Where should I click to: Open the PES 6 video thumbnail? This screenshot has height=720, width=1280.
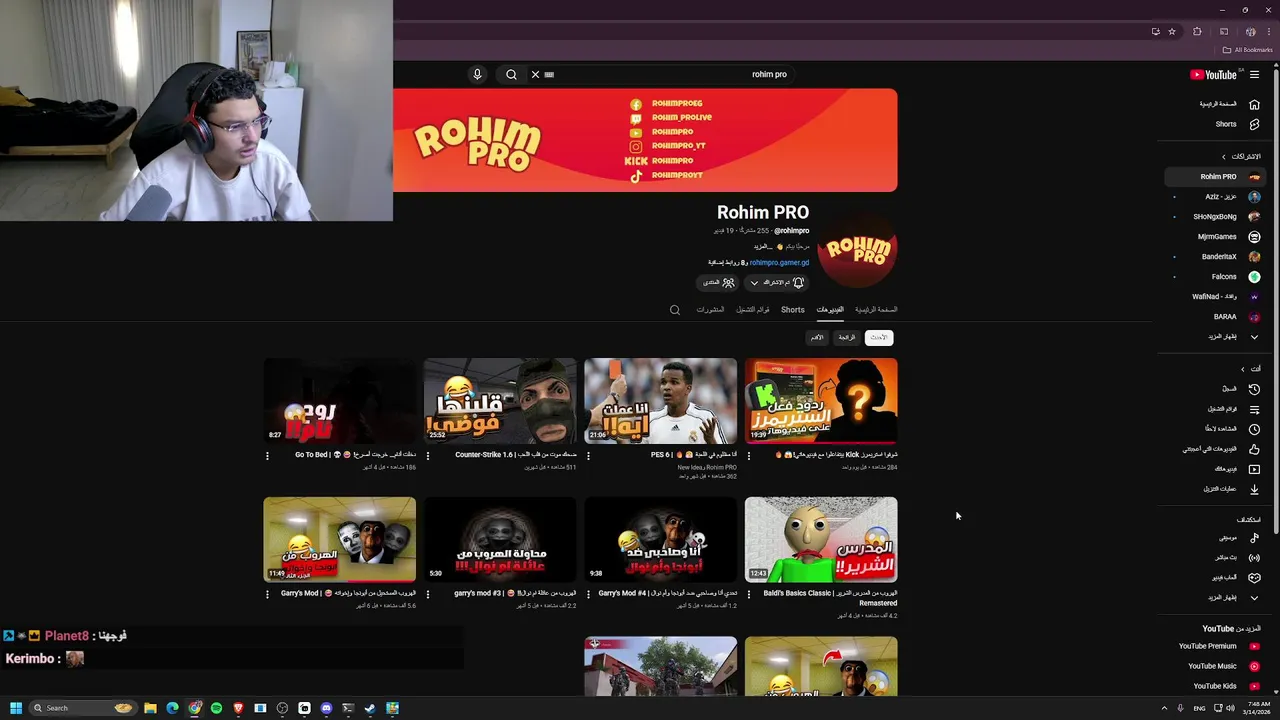[x=660, y=401]
